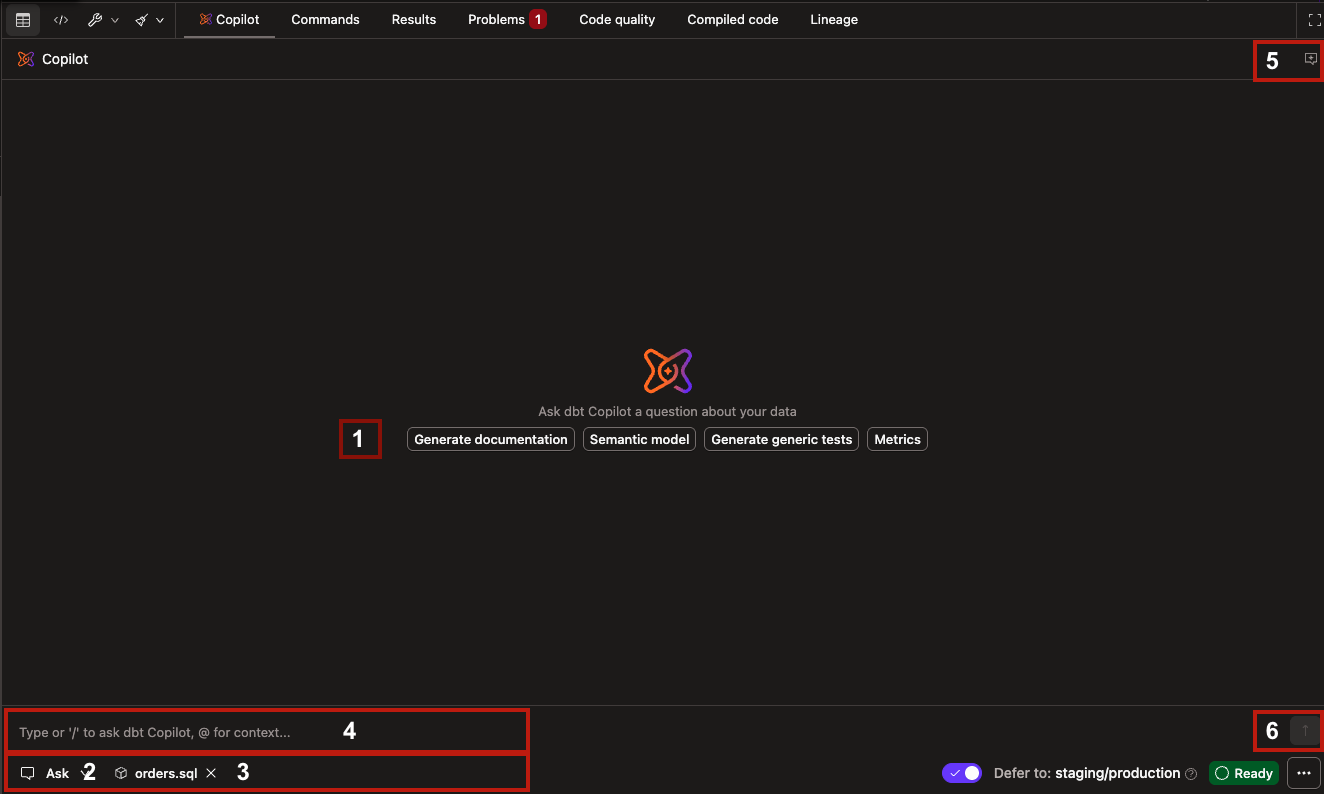Open the sweep tool dropdown chevron
1324x794 pixels.
[x=158, y=19]
